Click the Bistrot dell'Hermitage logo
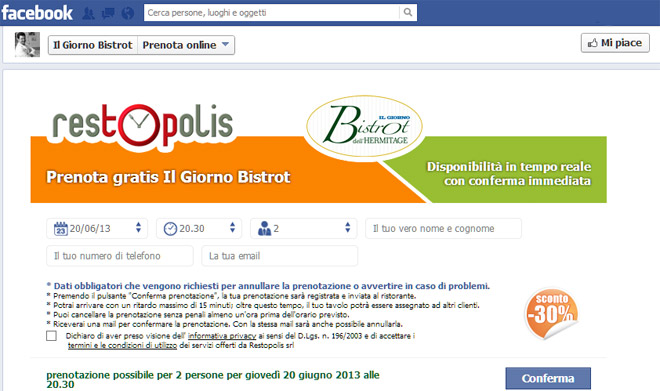The image size is (660, 391). tap(365, 126)
